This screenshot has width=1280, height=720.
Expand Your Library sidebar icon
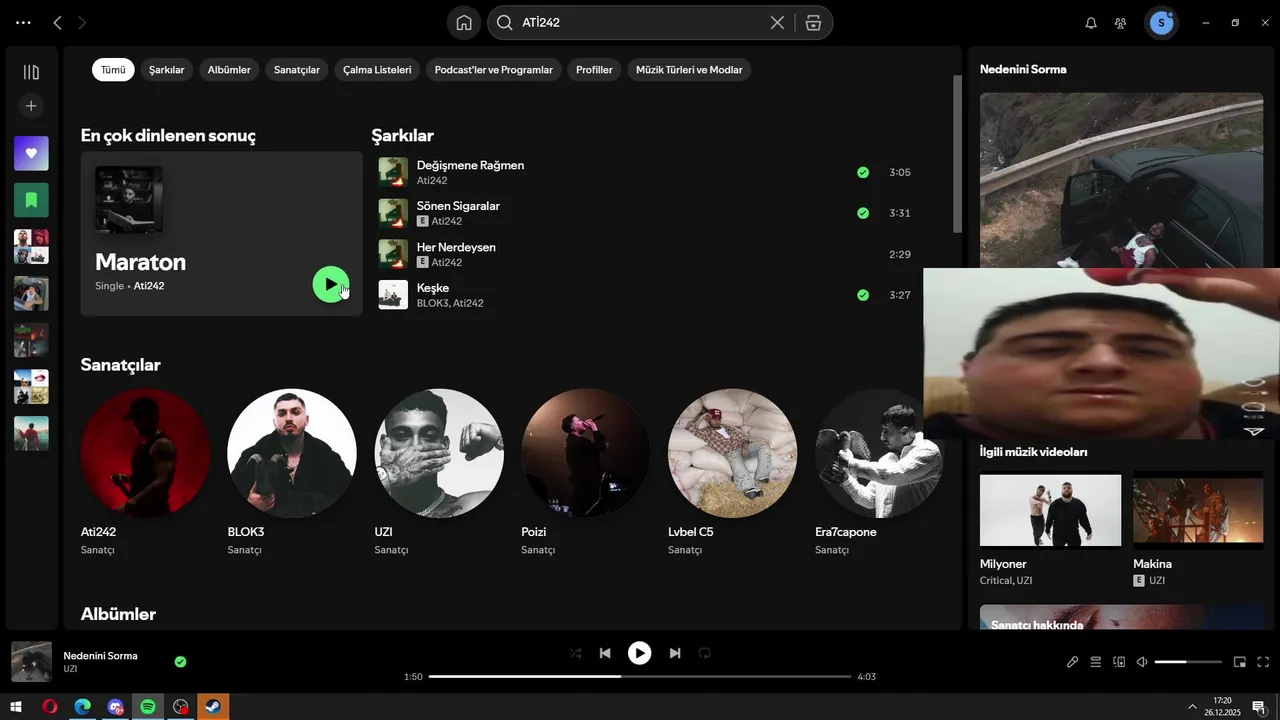coord(31,72)
